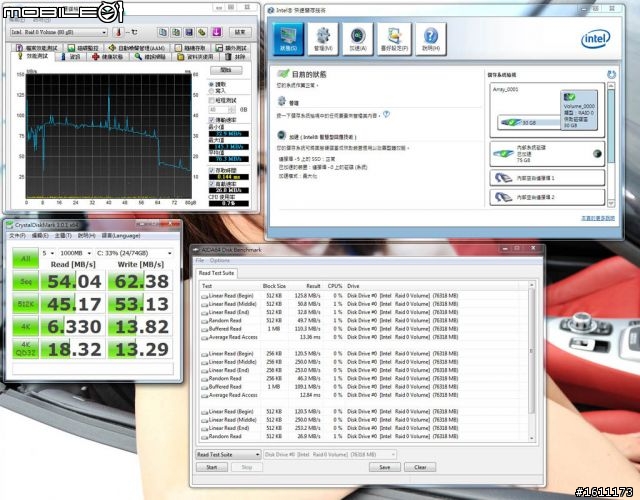Open the test count dropdown showing 5

point(46,253)
